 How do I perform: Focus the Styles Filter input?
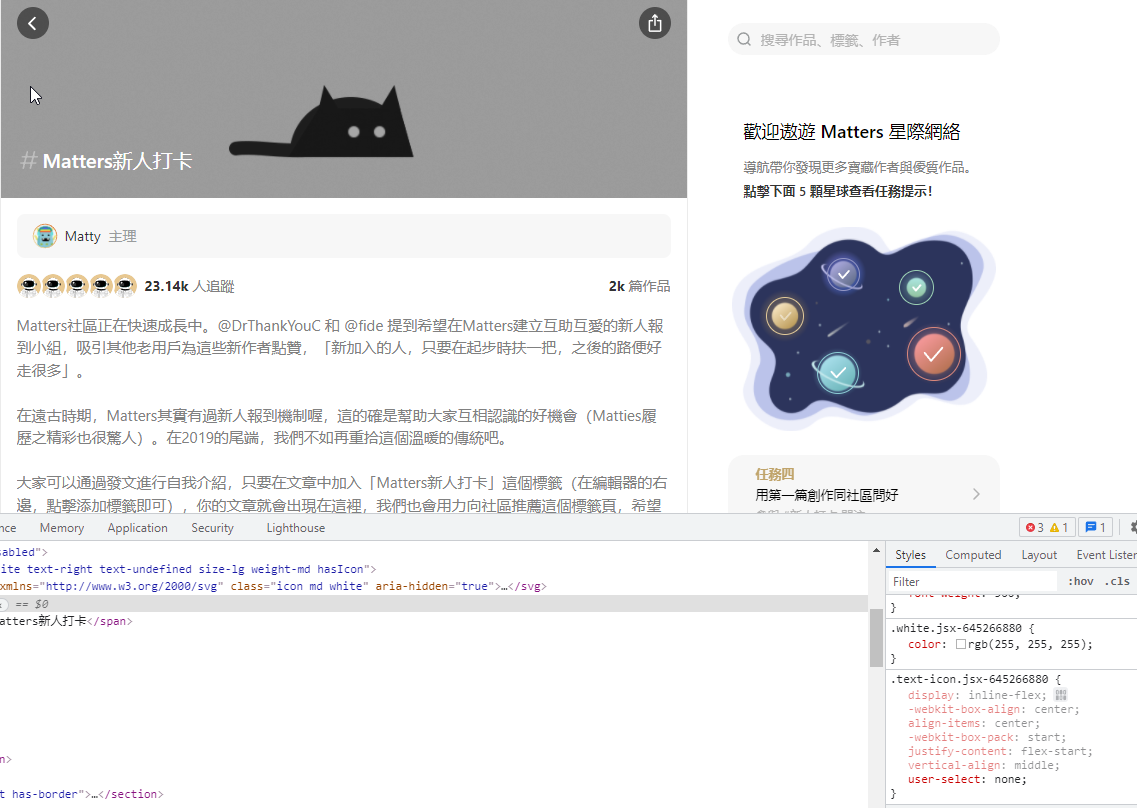[972, 581]
